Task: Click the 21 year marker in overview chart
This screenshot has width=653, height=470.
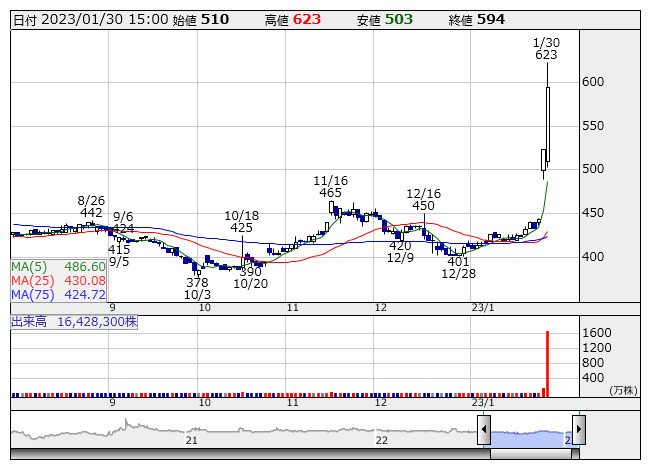Action: [192, 440]
